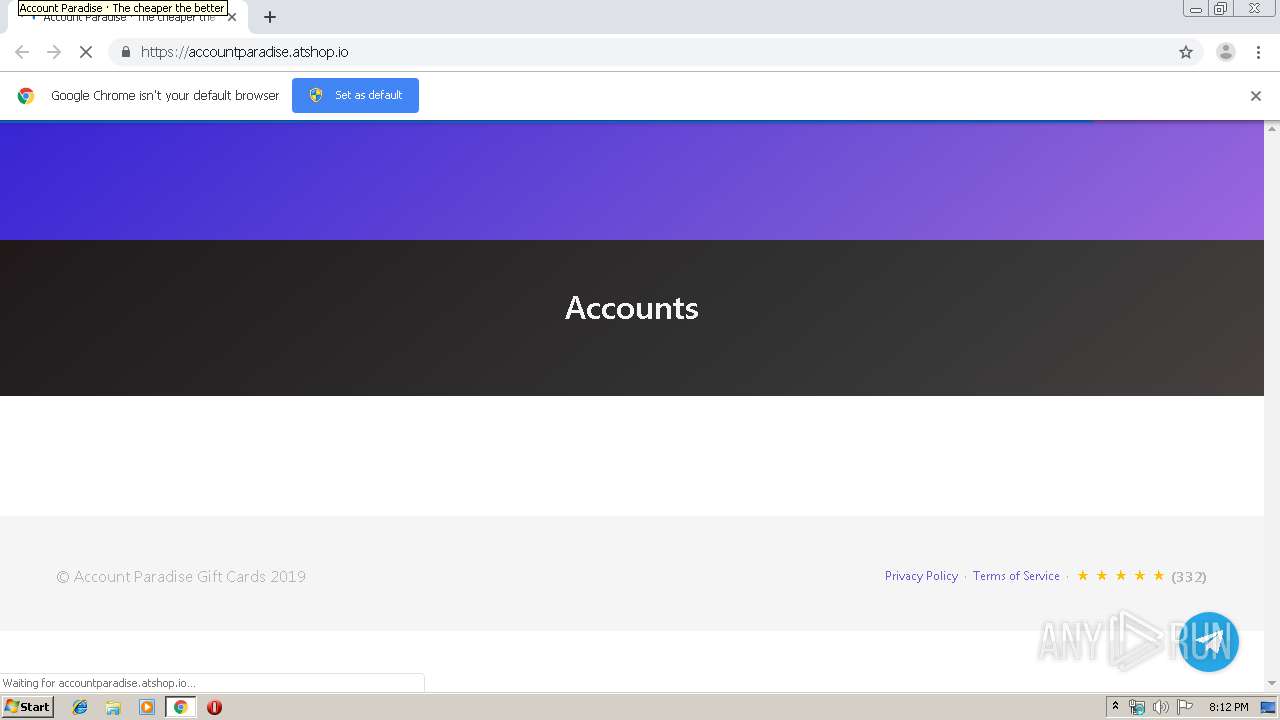Click the Account Paradise Gift Cards copyright text

pyautogui.click(x=181, y=577)
